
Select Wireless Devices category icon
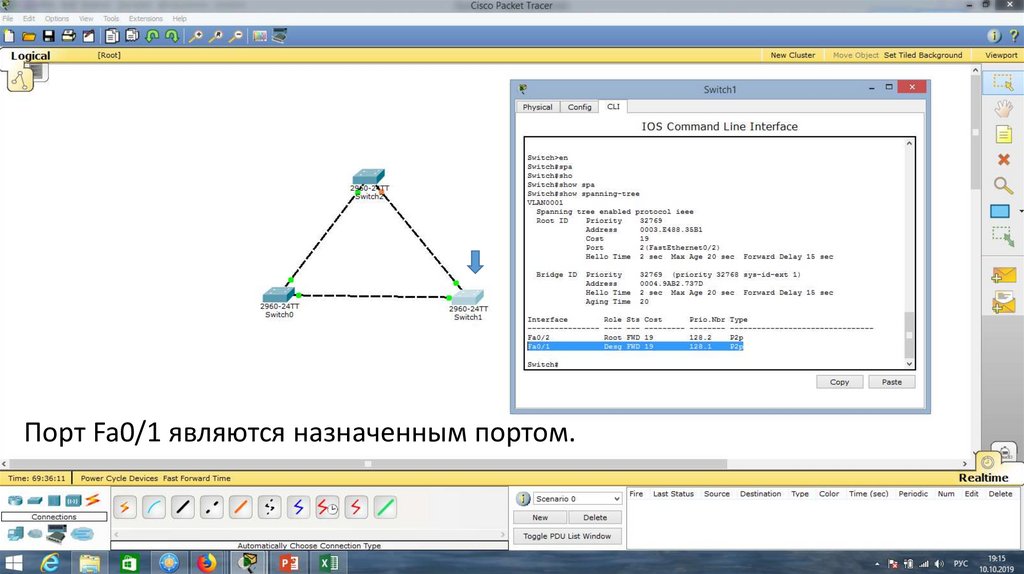[x=73, y=501]
